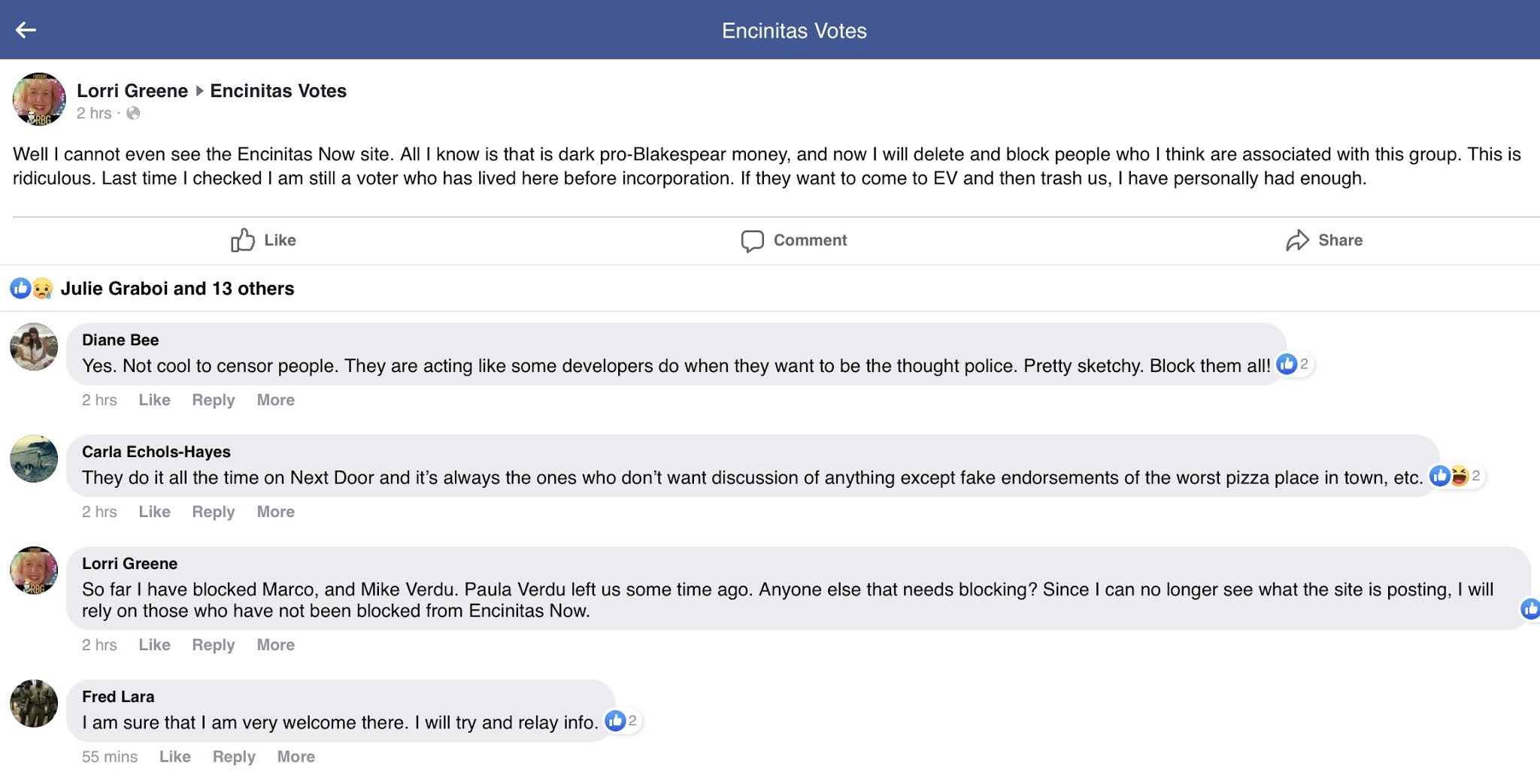View reaction icons beside Julie Graboi
1540x784 pixels.
(x=31, y=288)
